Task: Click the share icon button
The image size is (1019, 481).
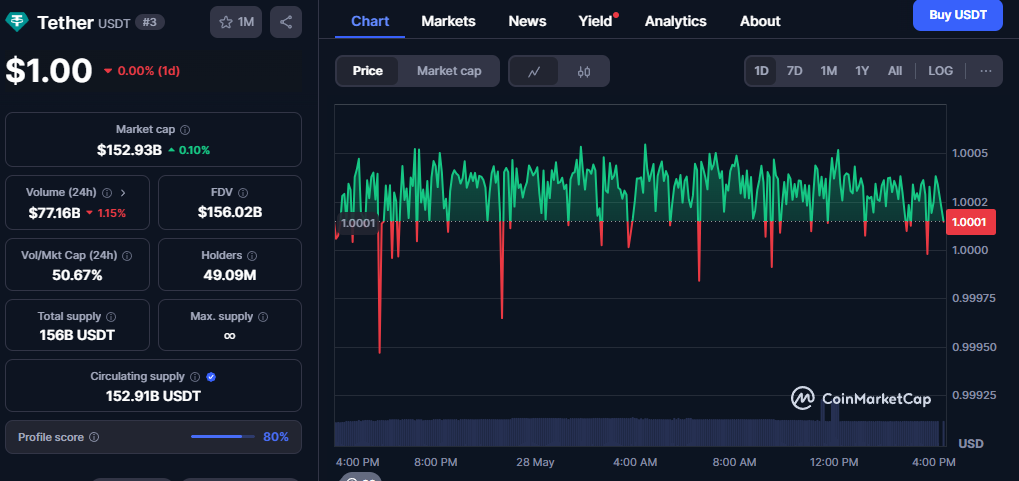Action: tap(285, 22)
